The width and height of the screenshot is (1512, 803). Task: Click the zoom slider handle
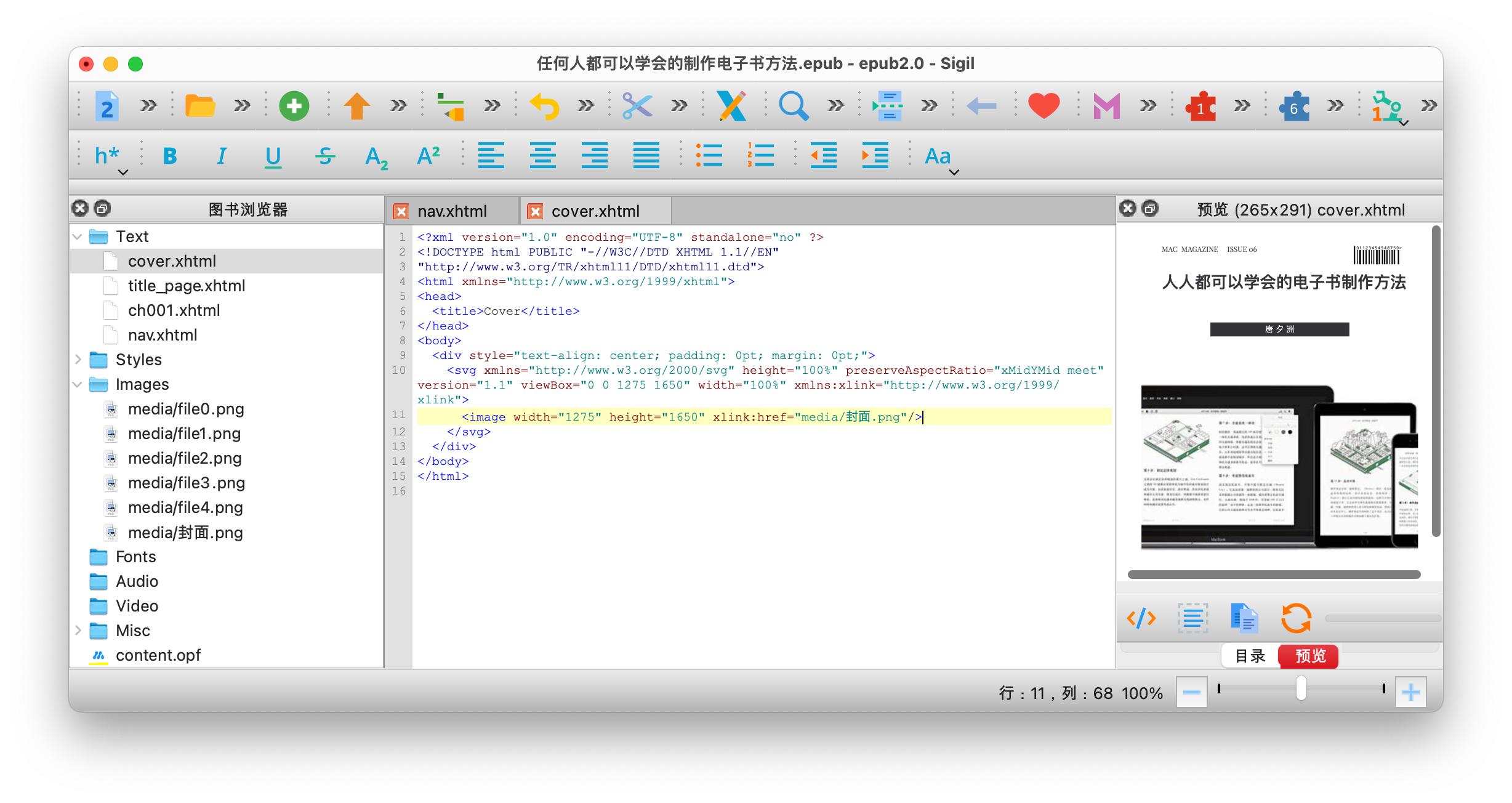(x=1301, y=688)
